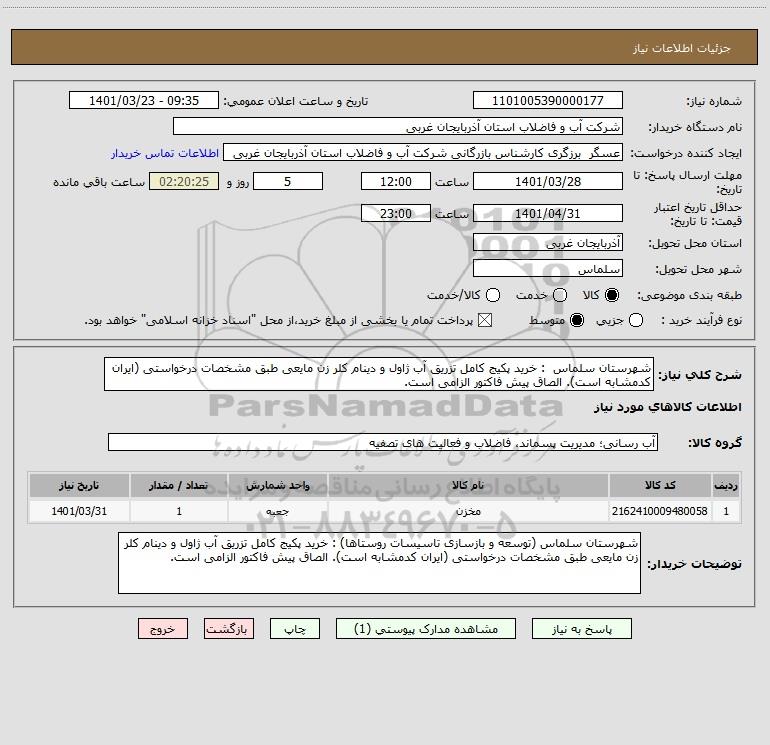Click the ردیف column header
Image resolution: width=770 pixels, height=745 pixels.
click(726, 486)
